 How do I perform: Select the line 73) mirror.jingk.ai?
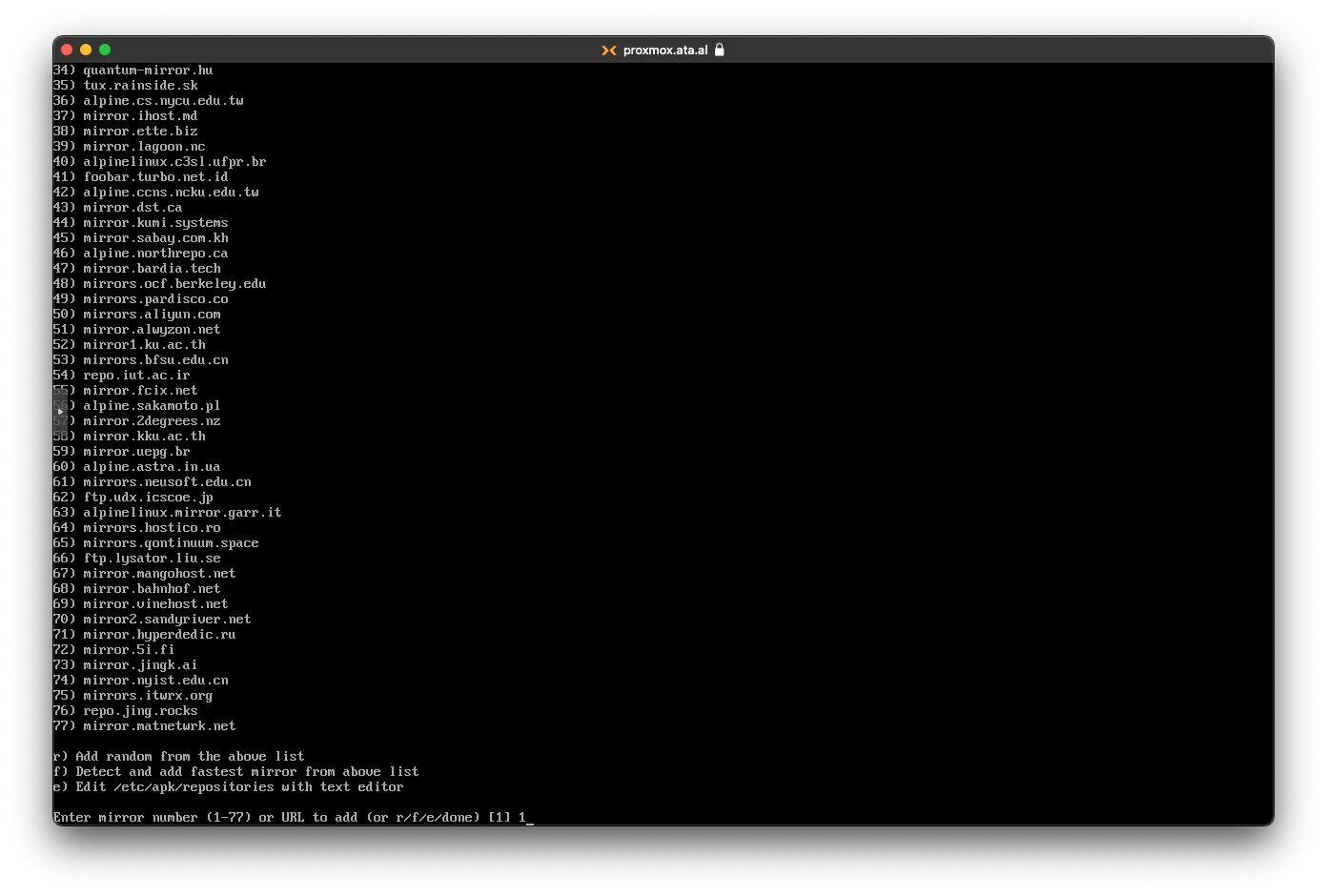[x=126, y=665]
